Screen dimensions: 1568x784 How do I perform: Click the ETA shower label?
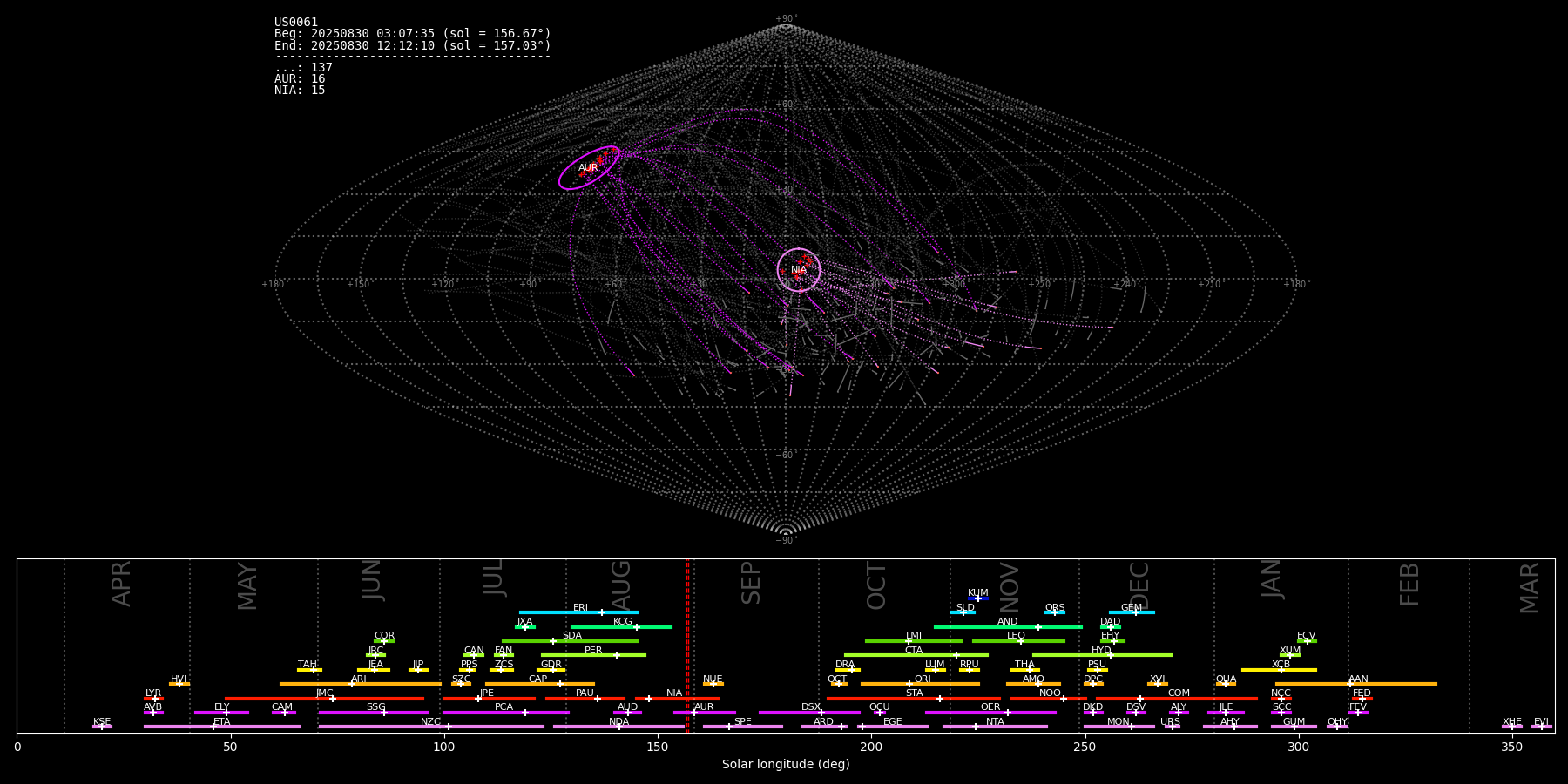pos(222,722)
